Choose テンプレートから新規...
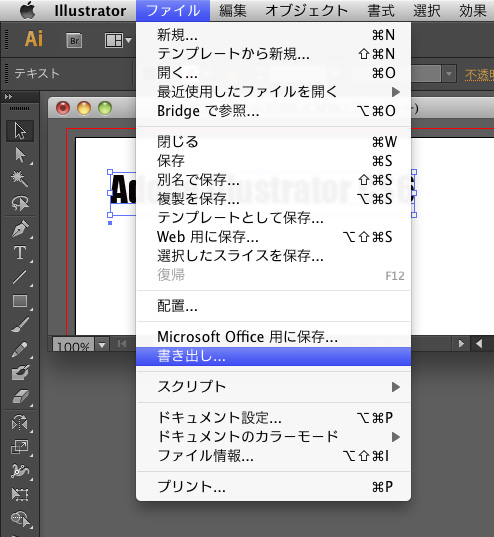This screenshot has height=537, width=494. tap(273, 54)
